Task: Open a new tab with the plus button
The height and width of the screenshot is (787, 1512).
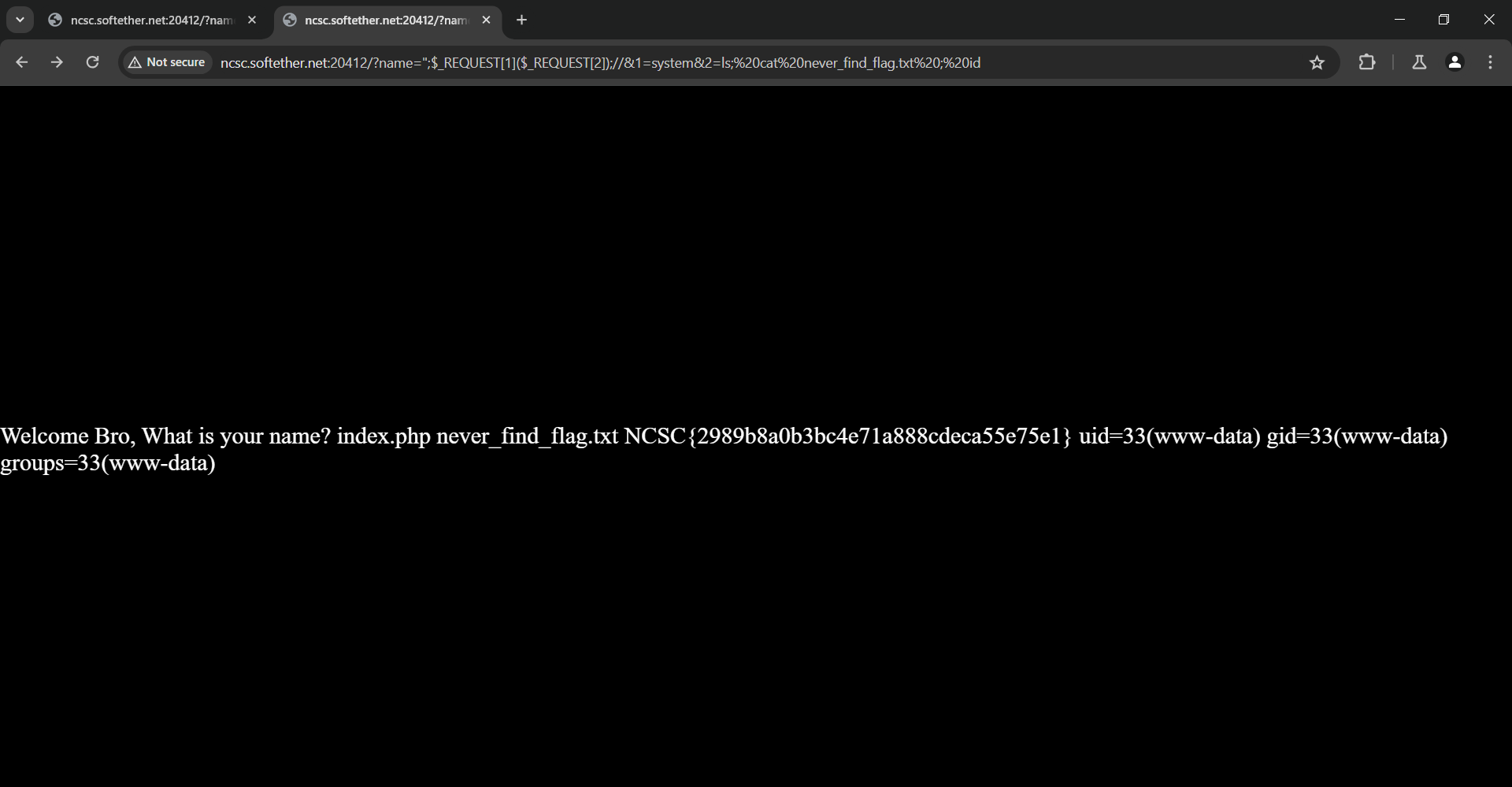Action: tap(521, 20)
